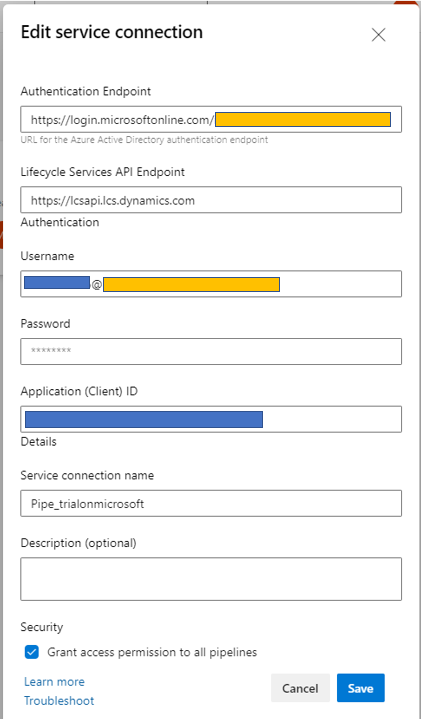Save the service connection changes
This screenshot has width=421, height=719.
[360, 688]
